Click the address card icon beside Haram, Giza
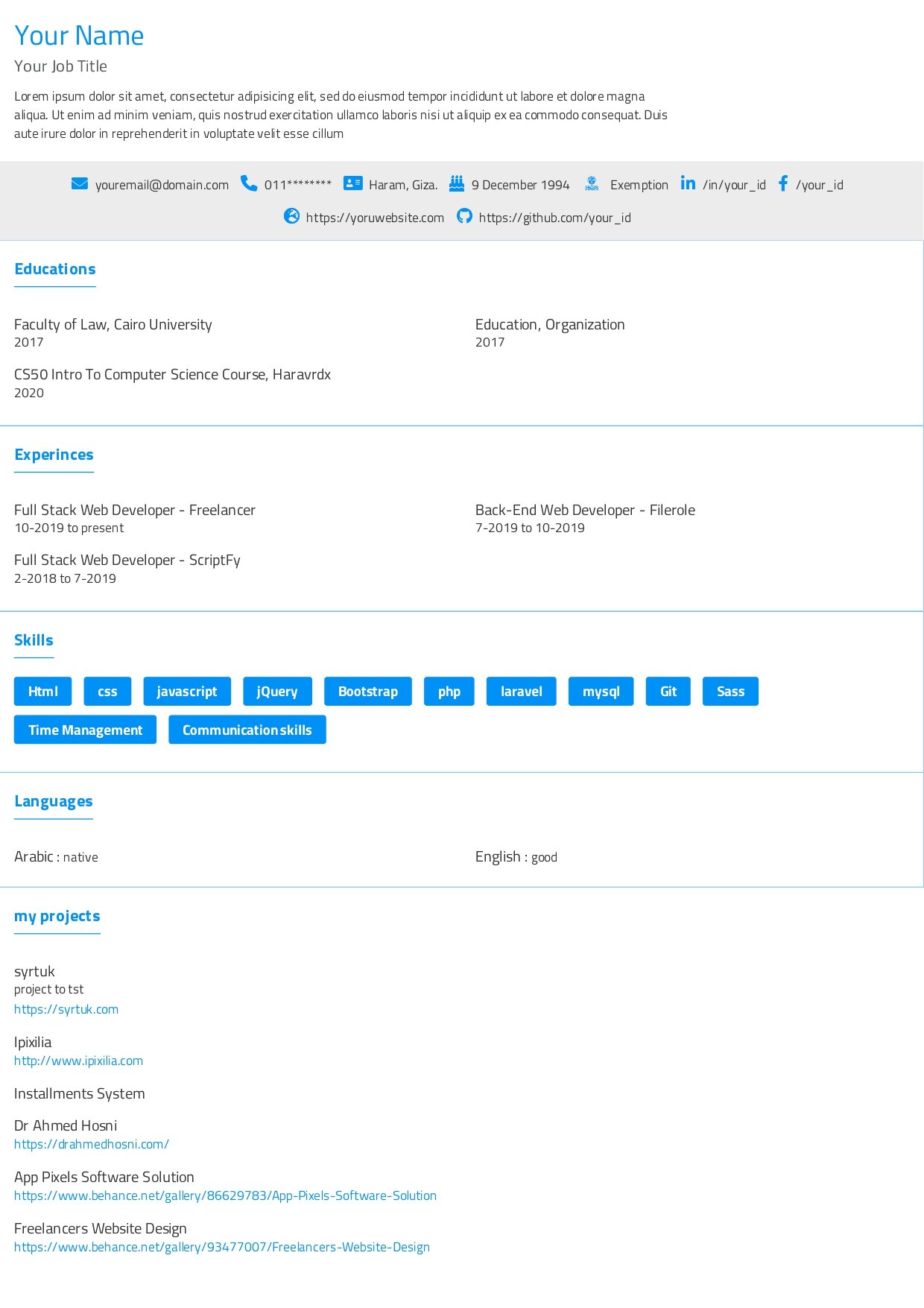Screen dimensions: 924x1308 [x=352, y=183]
